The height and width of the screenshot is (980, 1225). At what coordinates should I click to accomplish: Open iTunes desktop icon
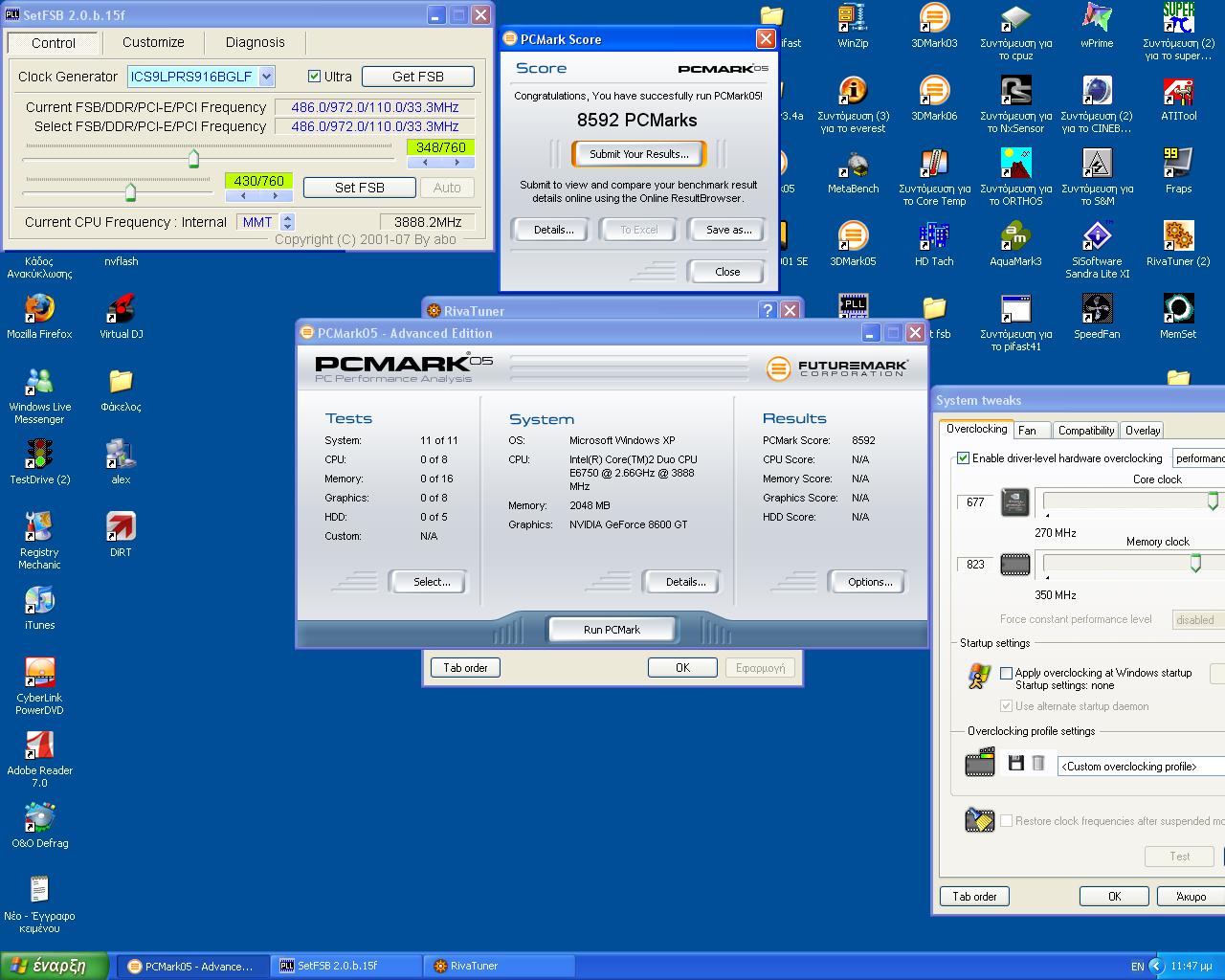[x=39, y=607]
